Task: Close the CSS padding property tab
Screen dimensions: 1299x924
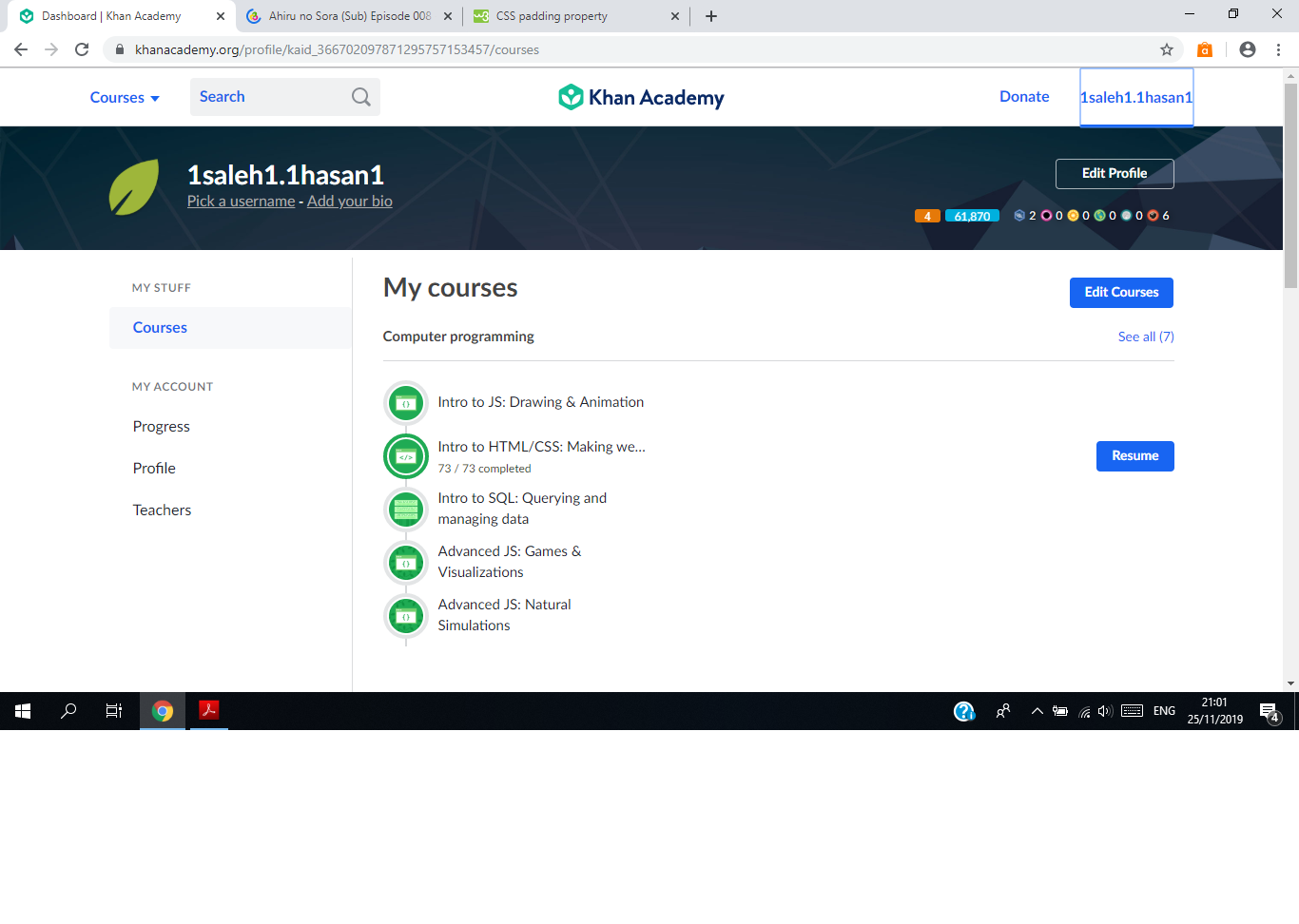Action: pos(675,16)
